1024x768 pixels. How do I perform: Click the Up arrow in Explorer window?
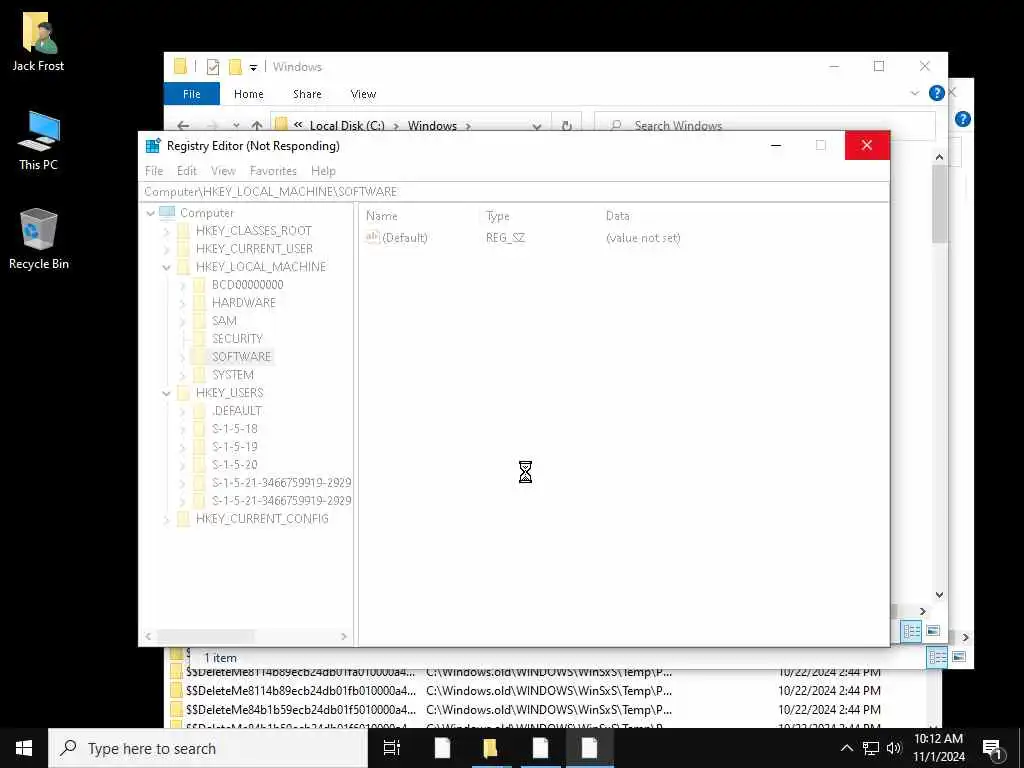point(257,125)
